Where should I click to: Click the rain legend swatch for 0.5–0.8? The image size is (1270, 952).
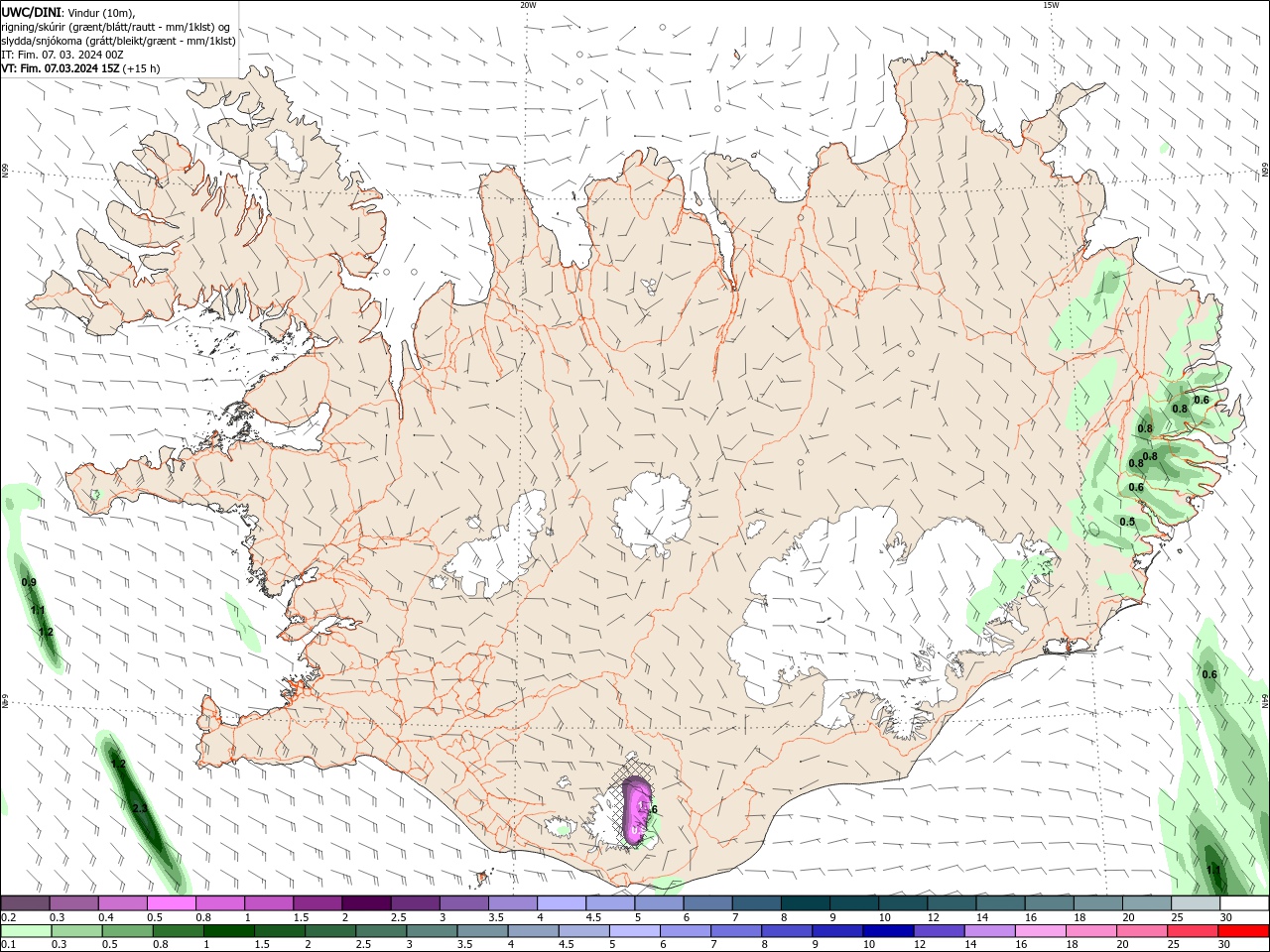[127, 931]
